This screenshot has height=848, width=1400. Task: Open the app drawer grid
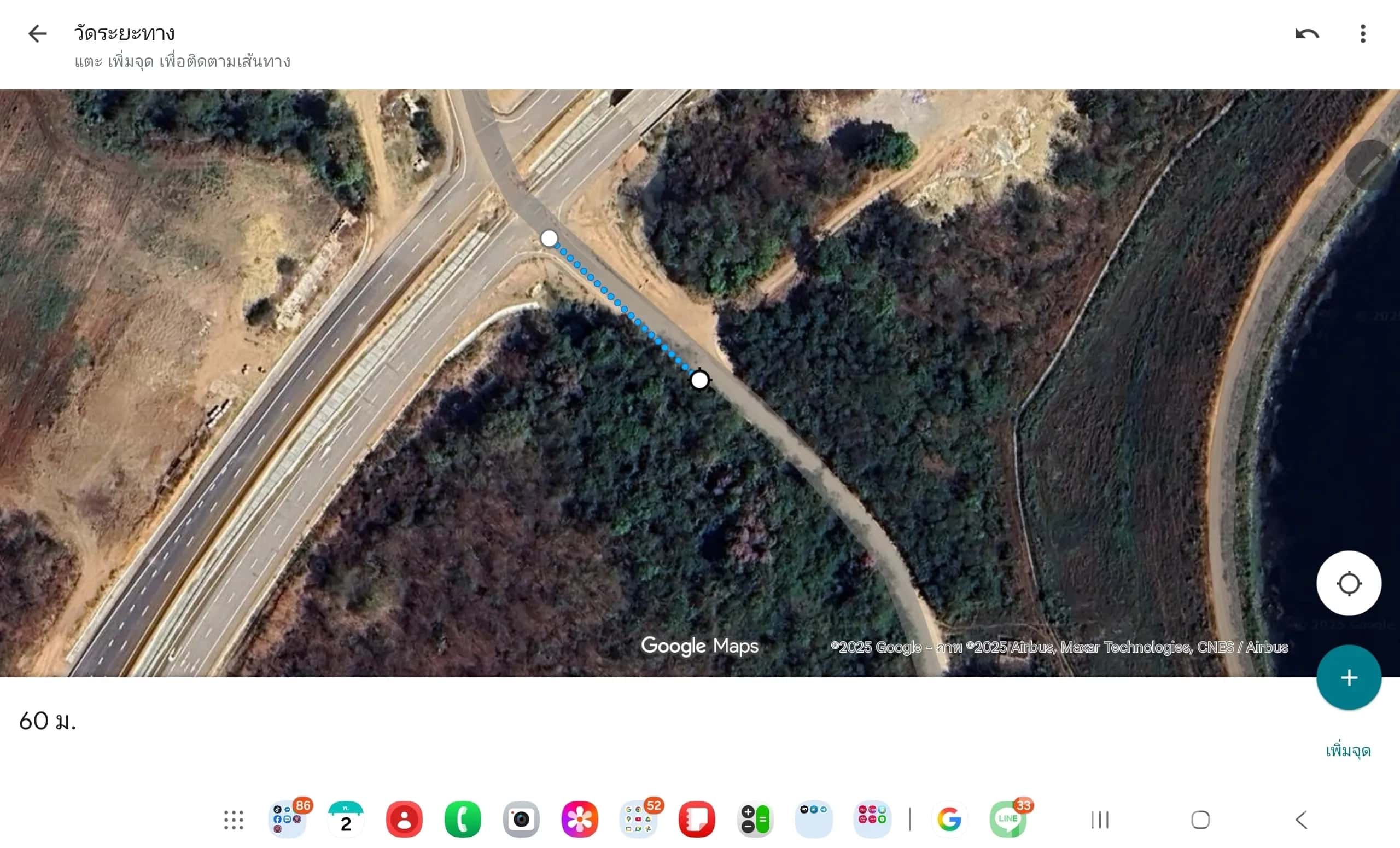(x=234, y=820)
